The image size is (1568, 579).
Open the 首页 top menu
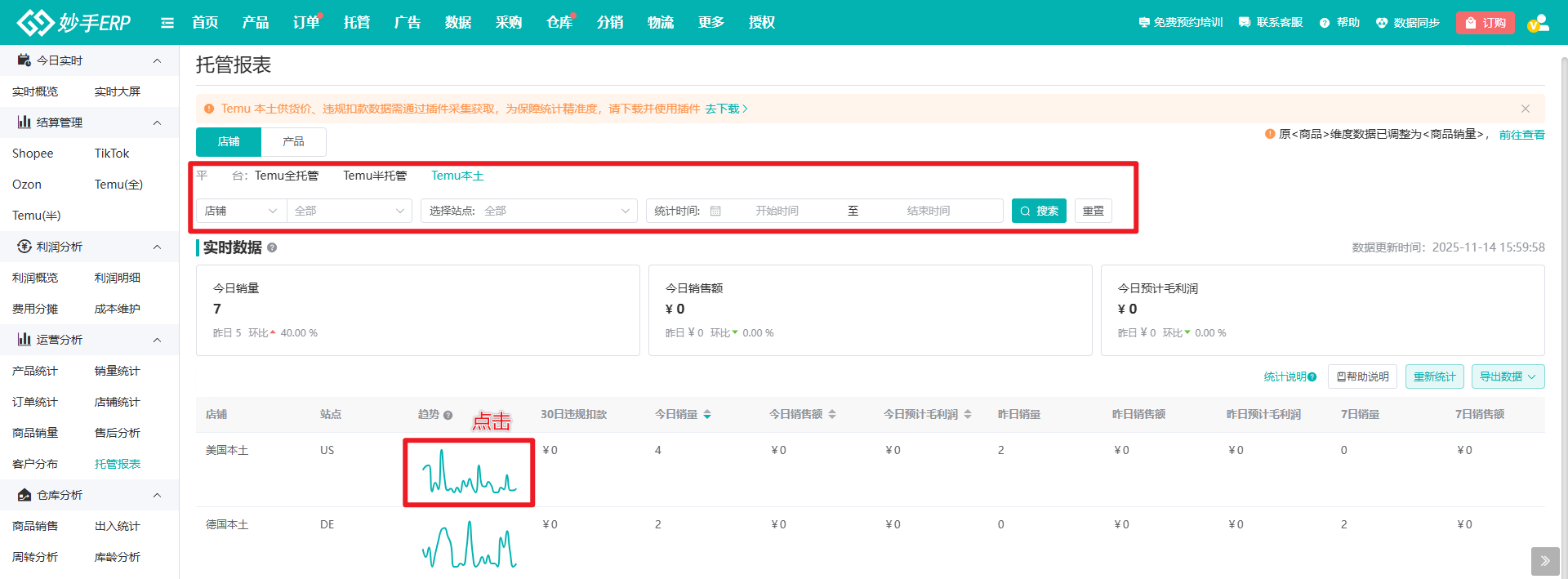[x=205, y=23]
